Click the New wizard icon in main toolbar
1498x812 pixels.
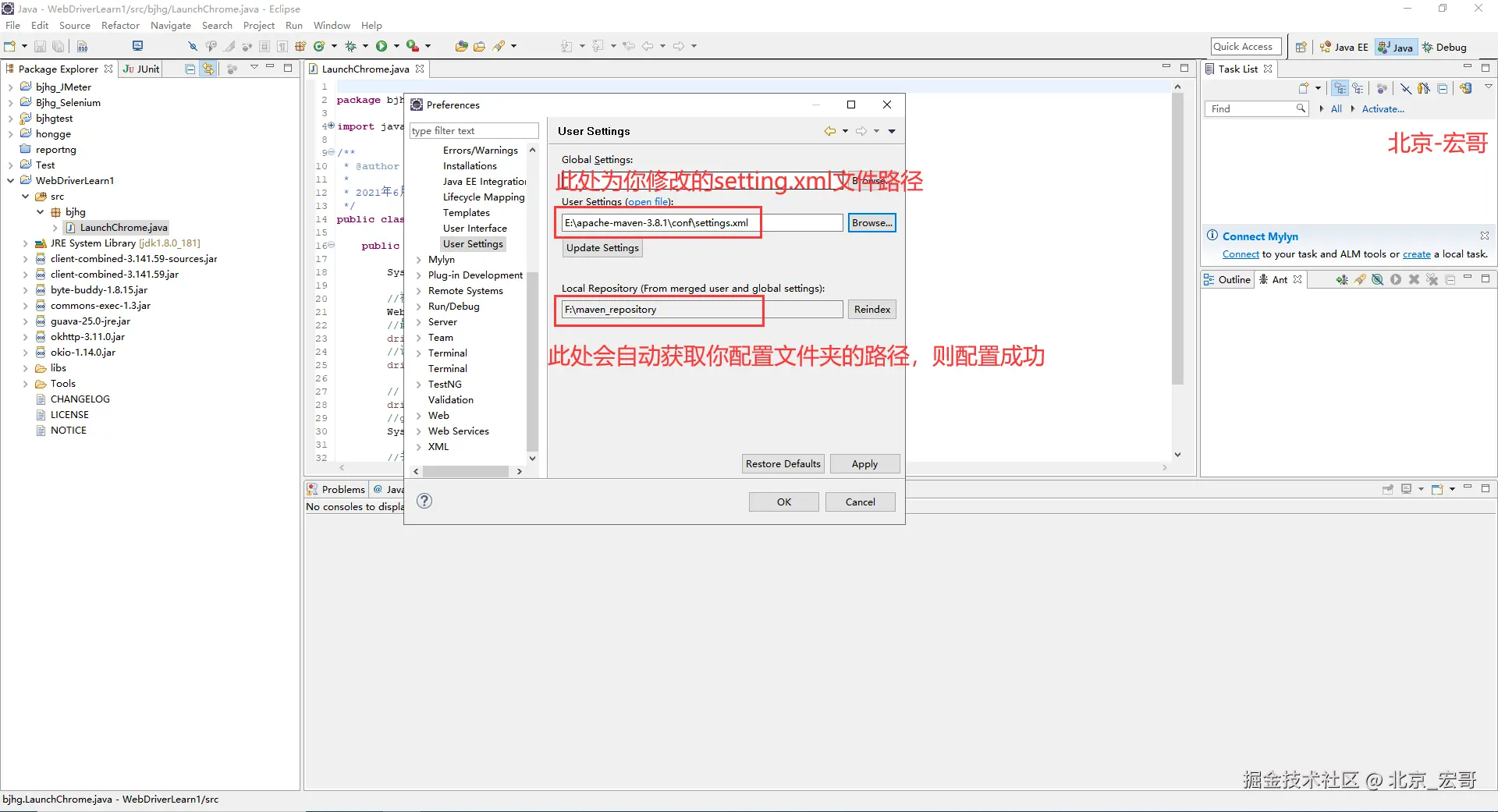9,46
